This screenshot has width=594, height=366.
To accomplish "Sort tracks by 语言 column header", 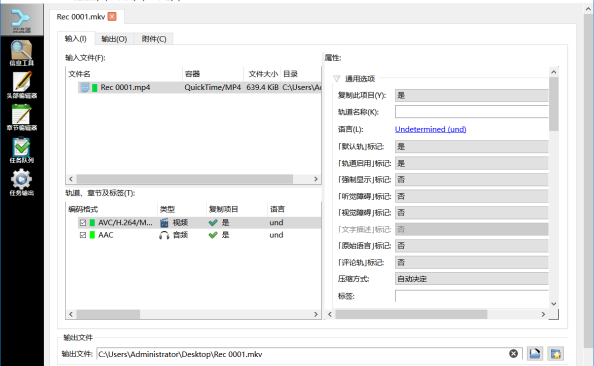I will point(294,209).
